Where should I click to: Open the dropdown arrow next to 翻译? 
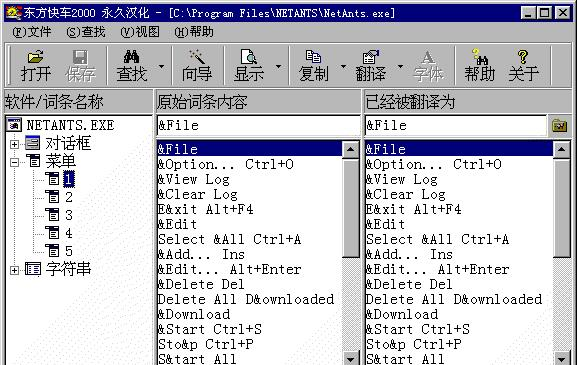(400, 67)
